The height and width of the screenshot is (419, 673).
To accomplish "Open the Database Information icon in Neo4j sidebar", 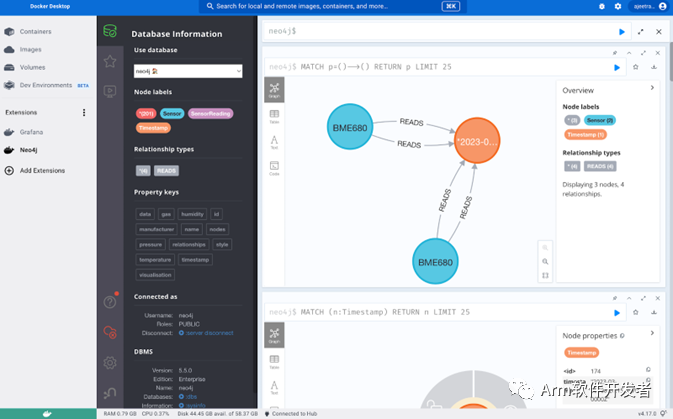I will pos(110,31).
